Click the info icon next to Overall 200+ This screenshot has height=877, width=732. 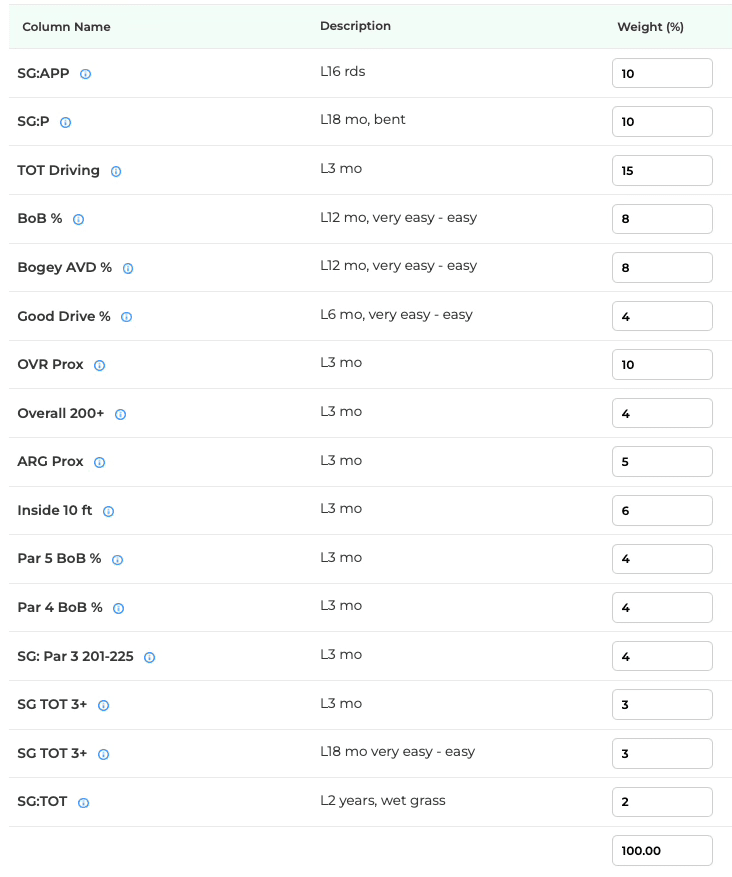coord(120,414)
